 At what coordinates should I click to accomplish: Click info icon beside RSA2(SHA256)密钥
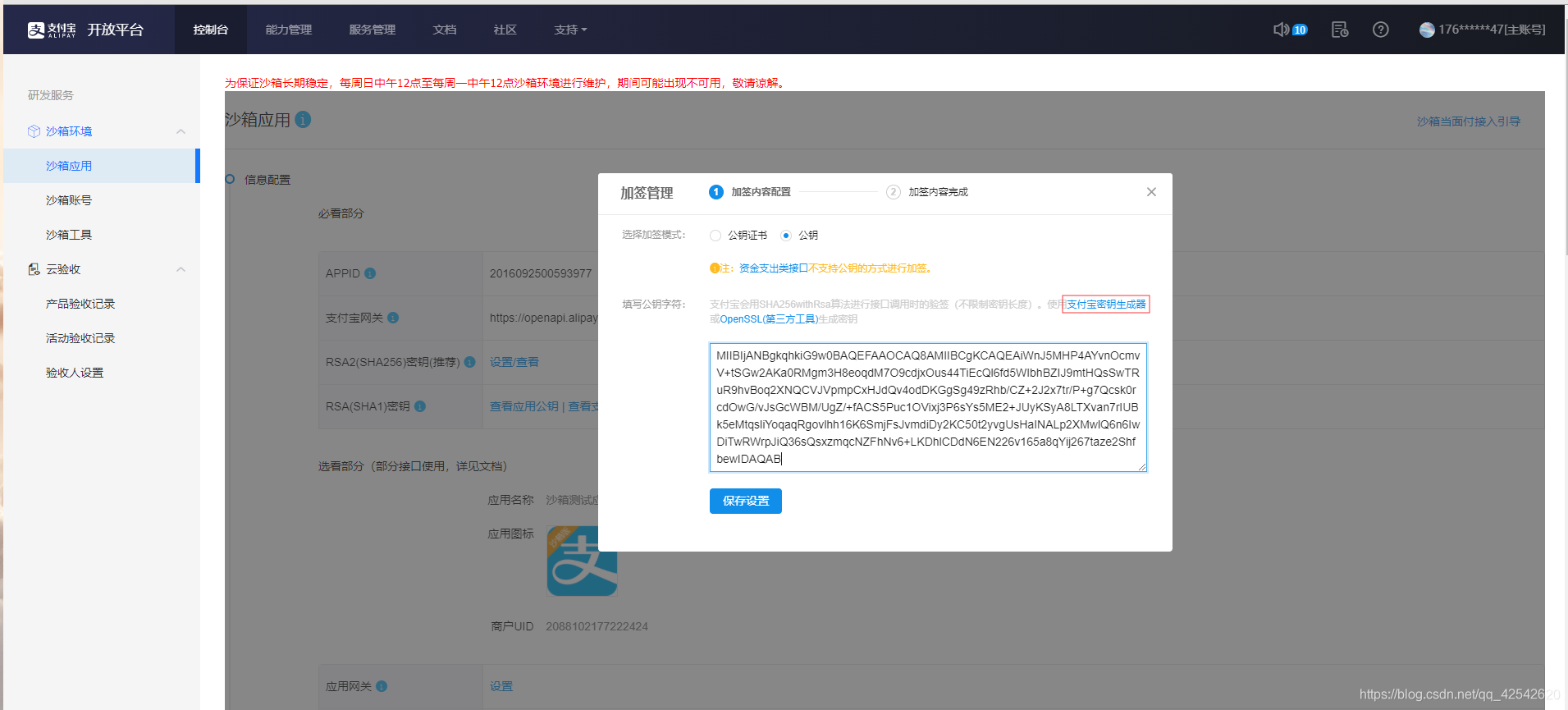coord(470,362)
